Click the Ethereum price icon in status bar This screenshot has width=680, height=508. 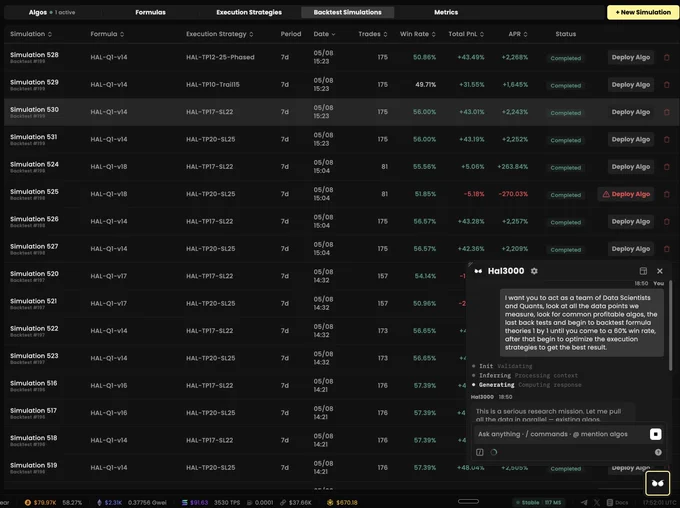click(99, 502)
